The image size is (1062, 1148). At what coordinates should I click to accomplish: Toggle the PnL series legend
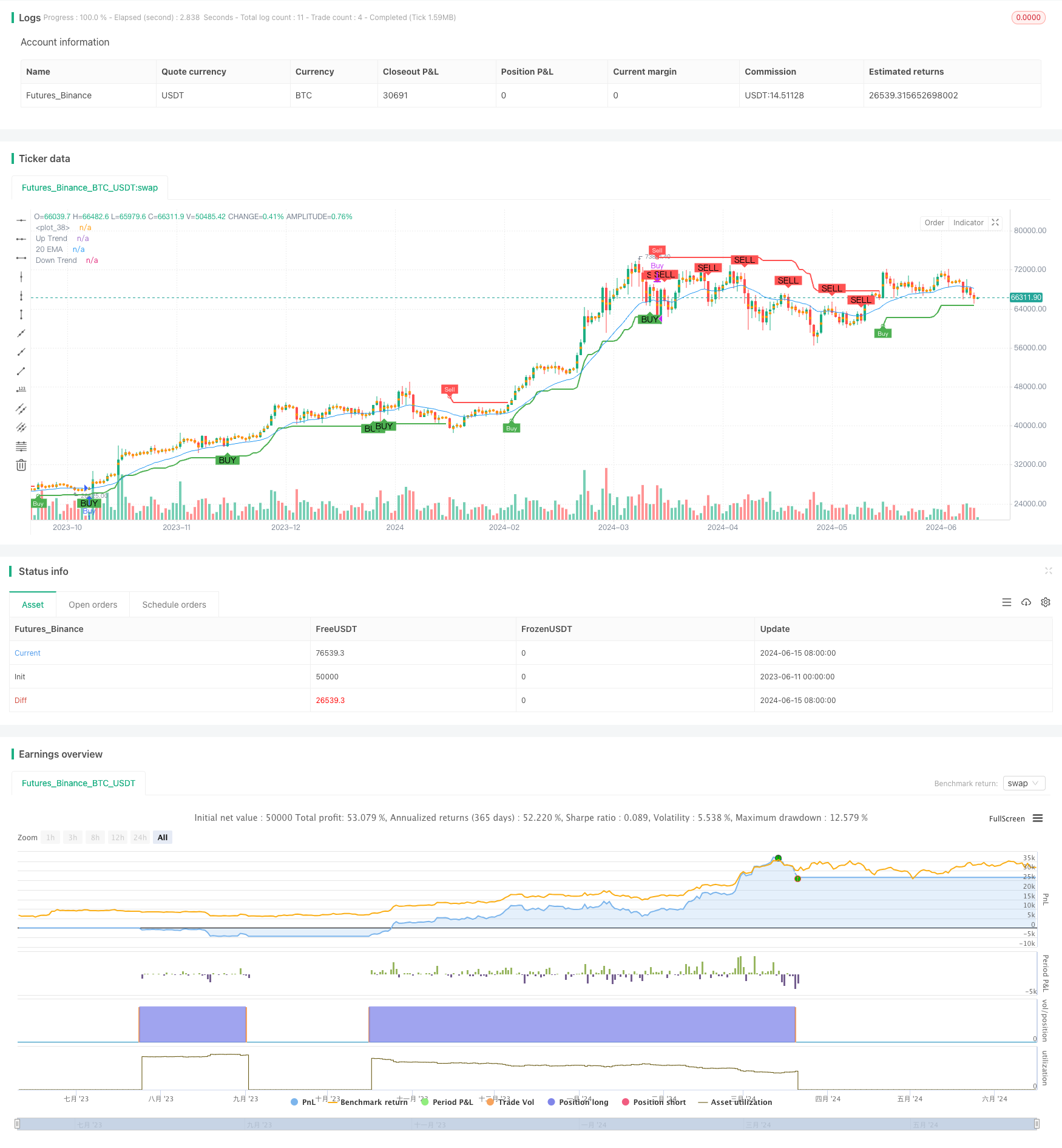pyautogui.click(x=303, y=1102)
